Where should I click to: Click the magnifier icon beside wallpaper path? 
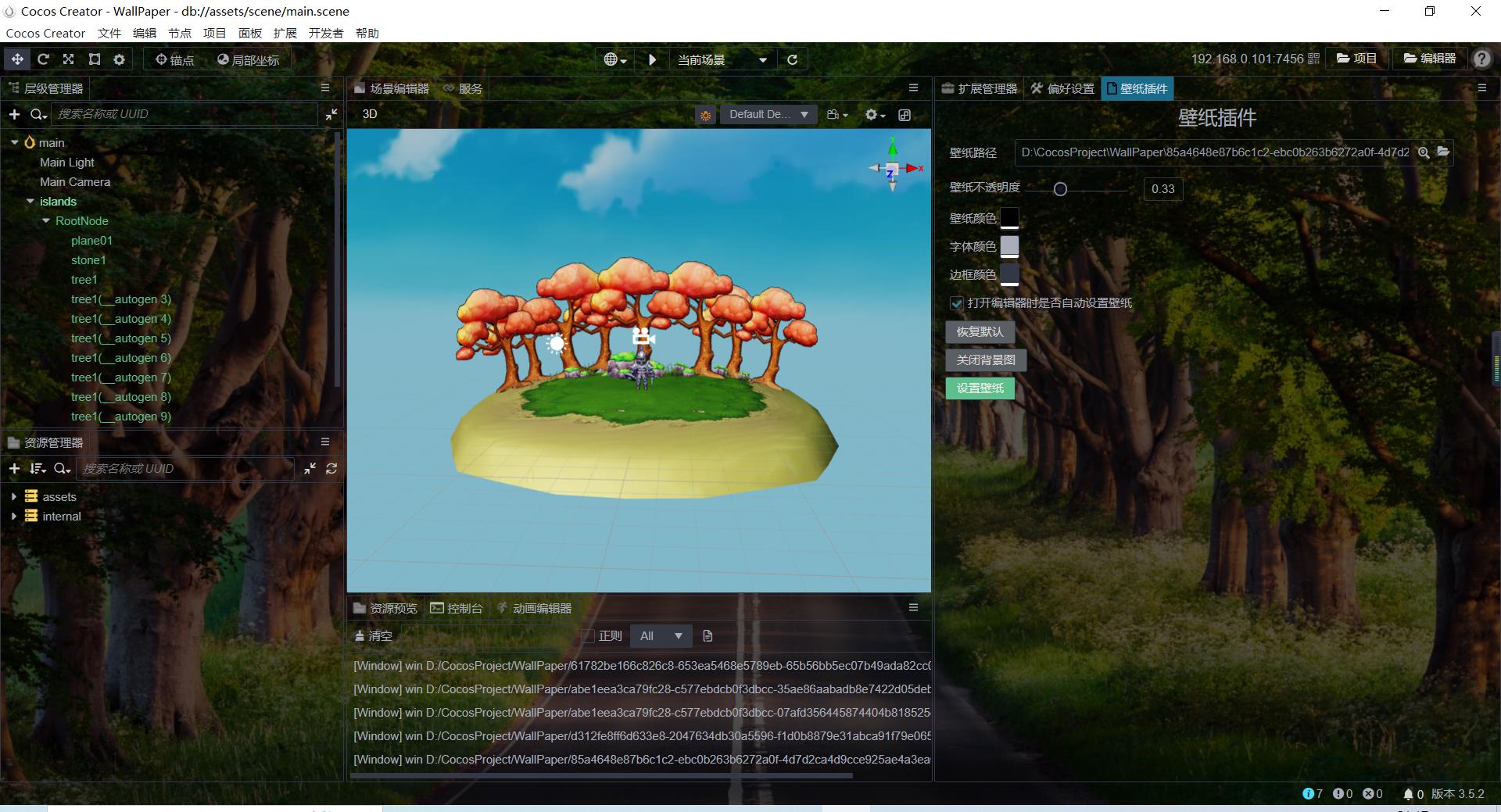[x=1424, y=152]
